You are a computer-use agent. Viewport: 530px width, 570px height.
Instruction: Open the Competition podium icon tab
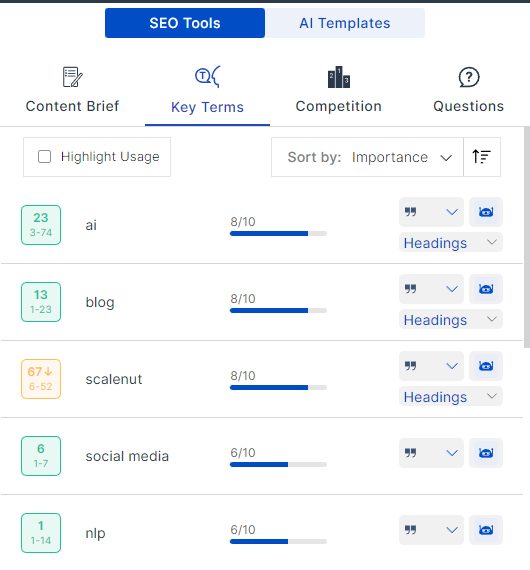[x=339, y=77]
